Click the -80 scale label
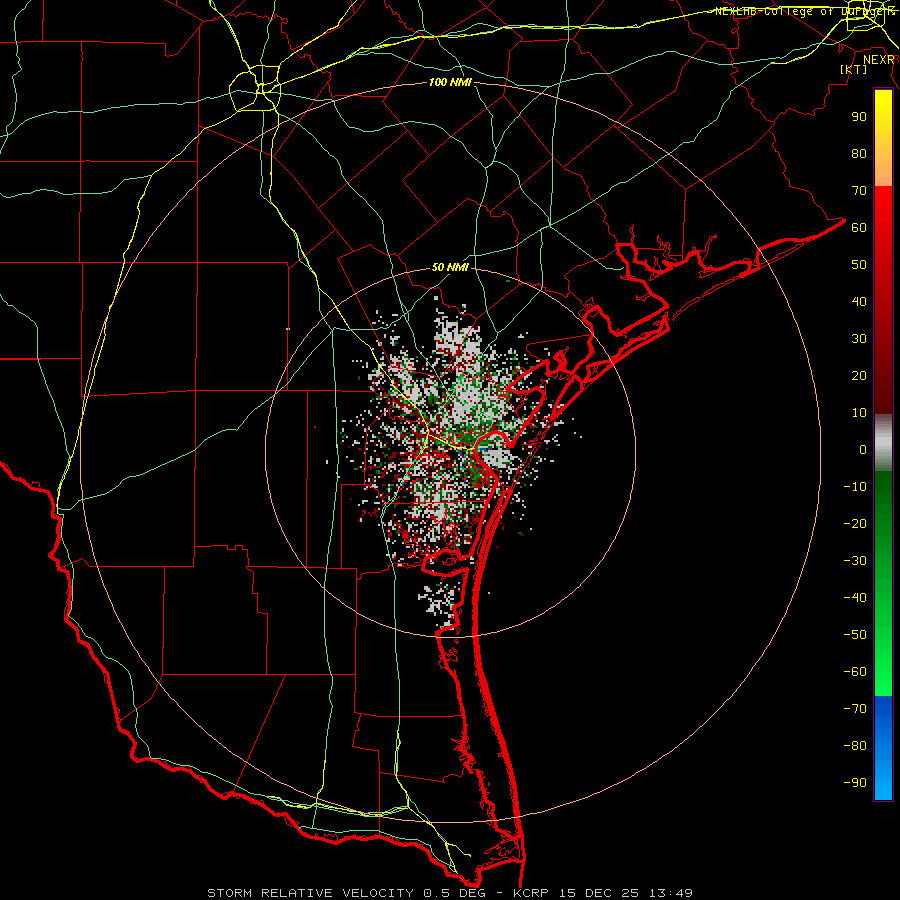This screenshot has width=900, height=900. [x=855, y=746]
